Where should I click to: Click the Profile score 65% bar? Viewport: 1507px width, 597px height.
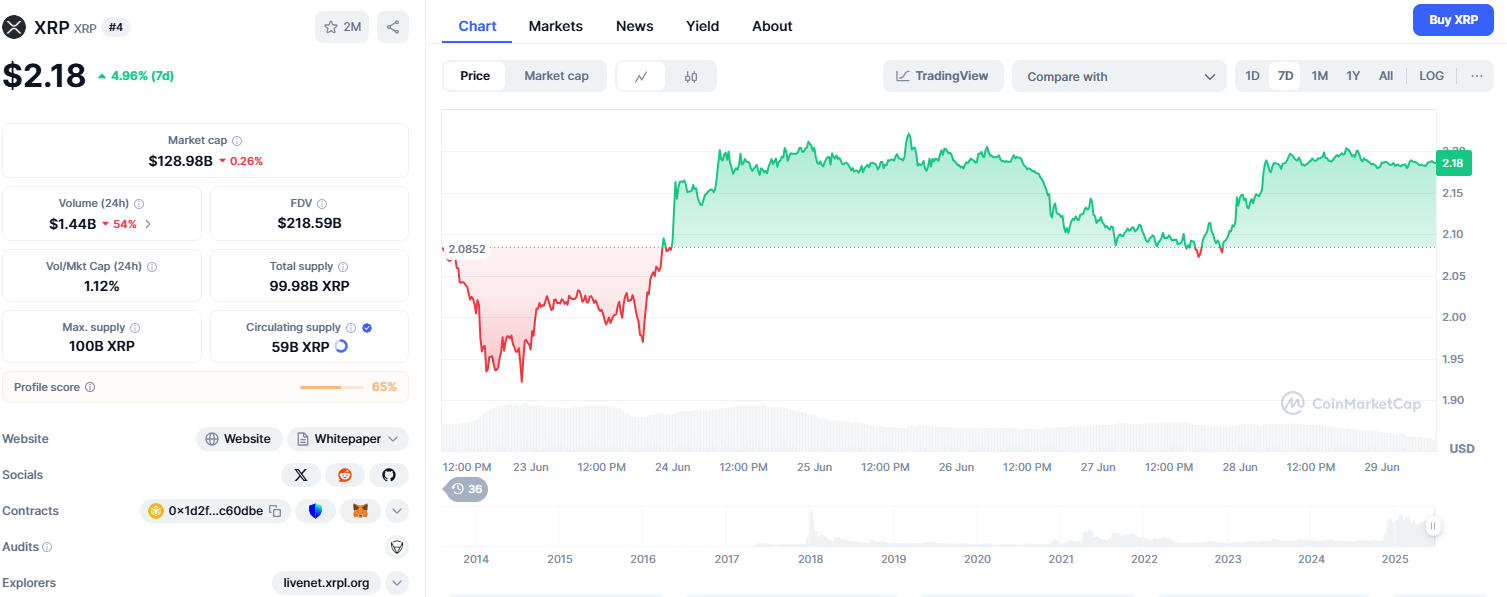point(333,387)
